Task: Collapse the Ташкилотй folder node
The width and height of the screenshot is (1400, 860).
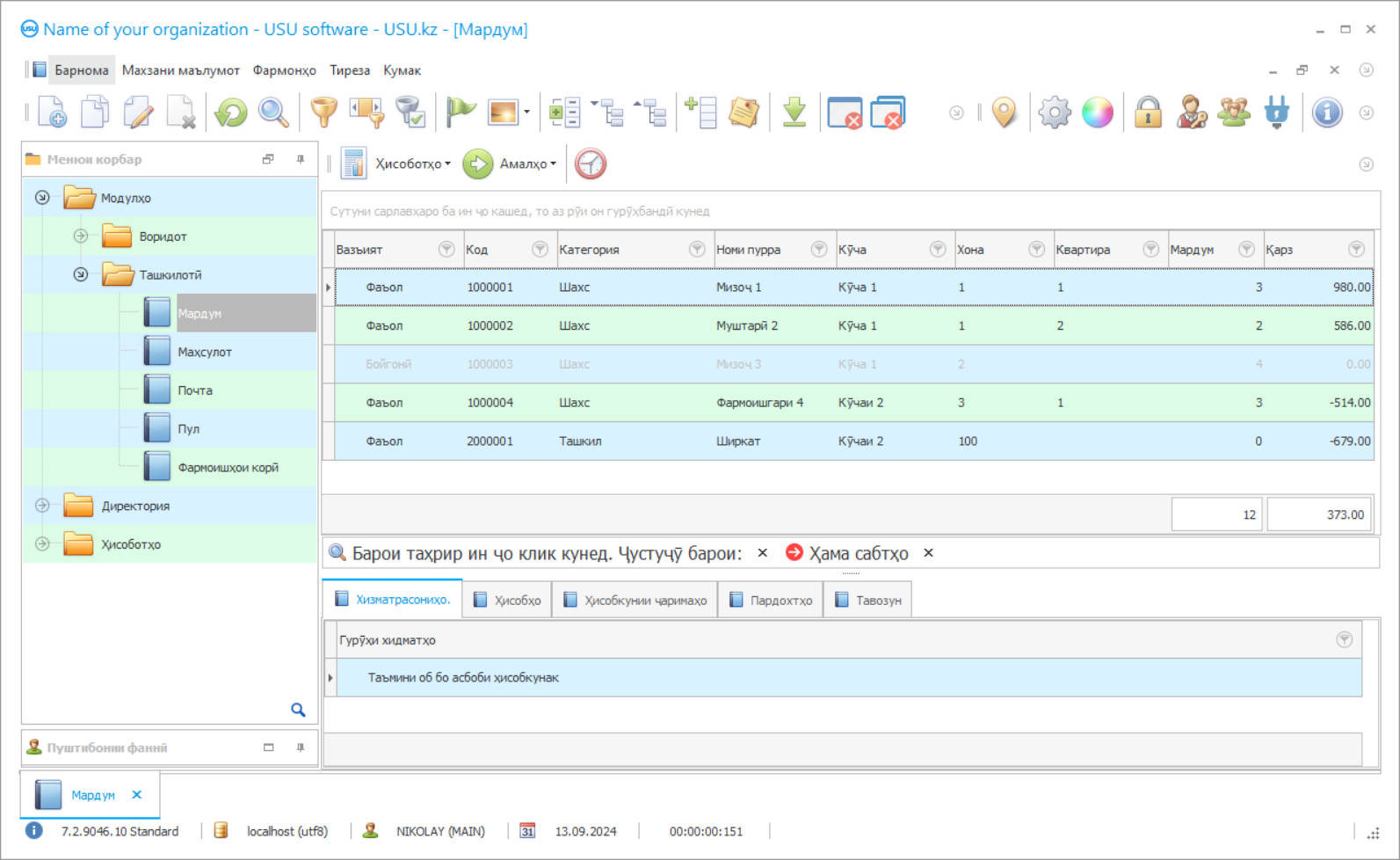Action: pos(81,274)
